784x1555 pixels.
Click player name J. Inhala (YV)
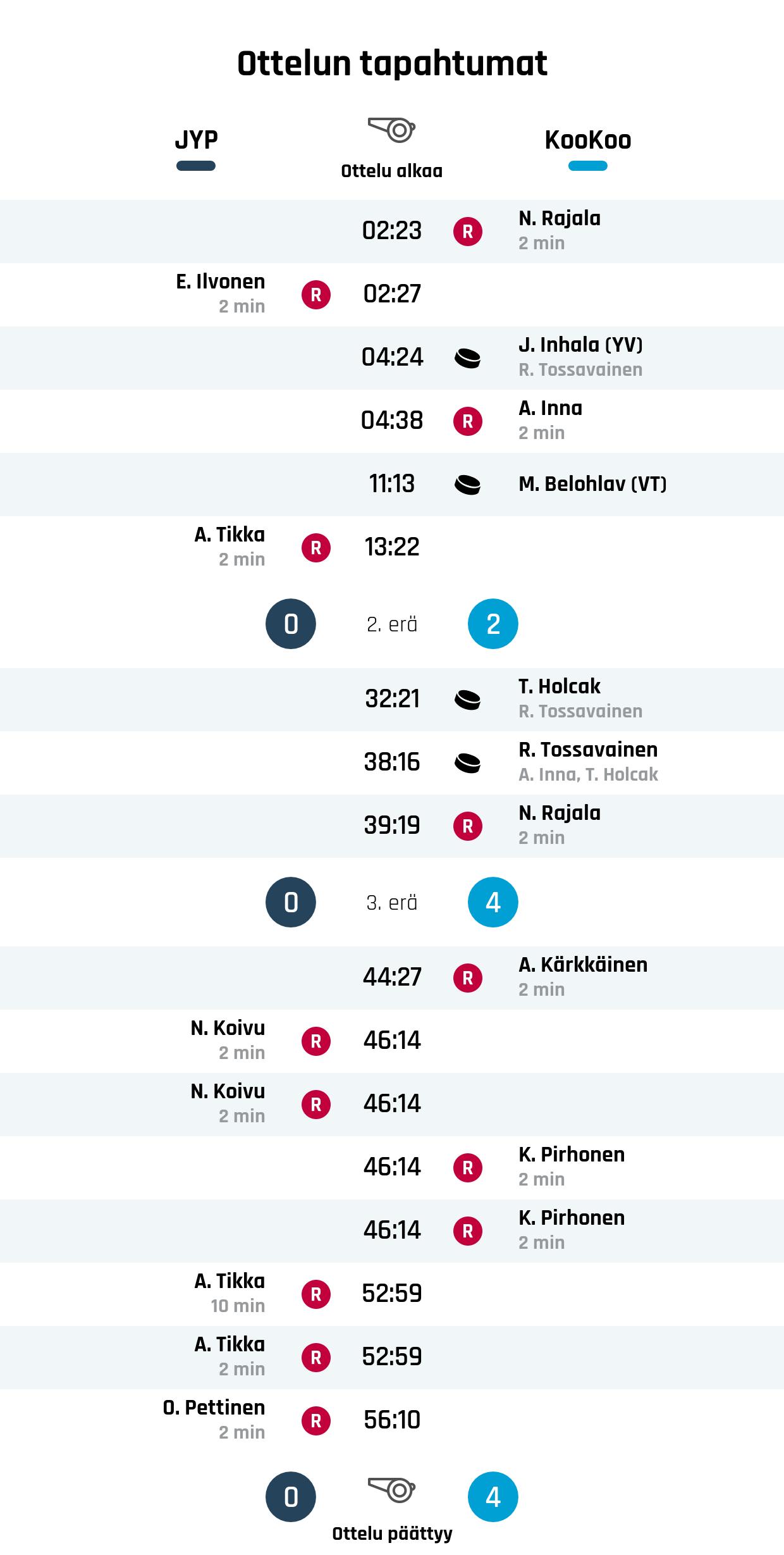pyautogui.click(x=580, y=345)
